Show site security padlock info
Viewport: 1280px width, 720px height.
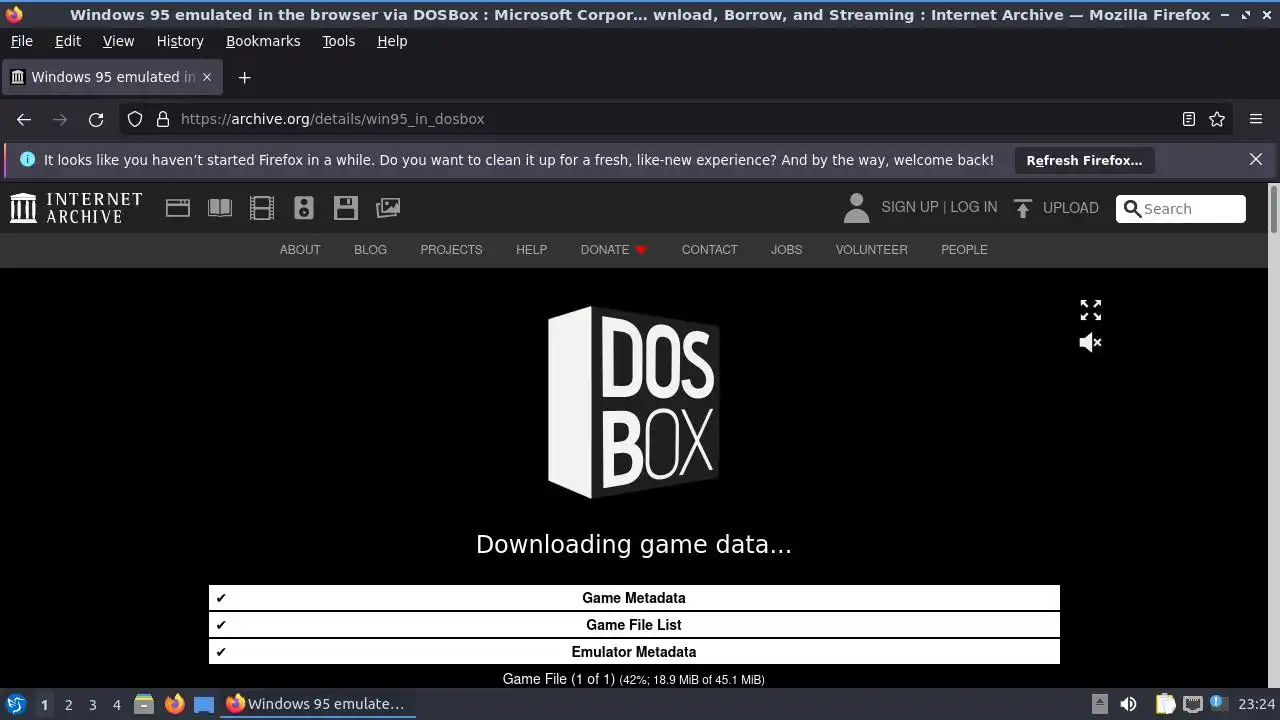(163, 119)
